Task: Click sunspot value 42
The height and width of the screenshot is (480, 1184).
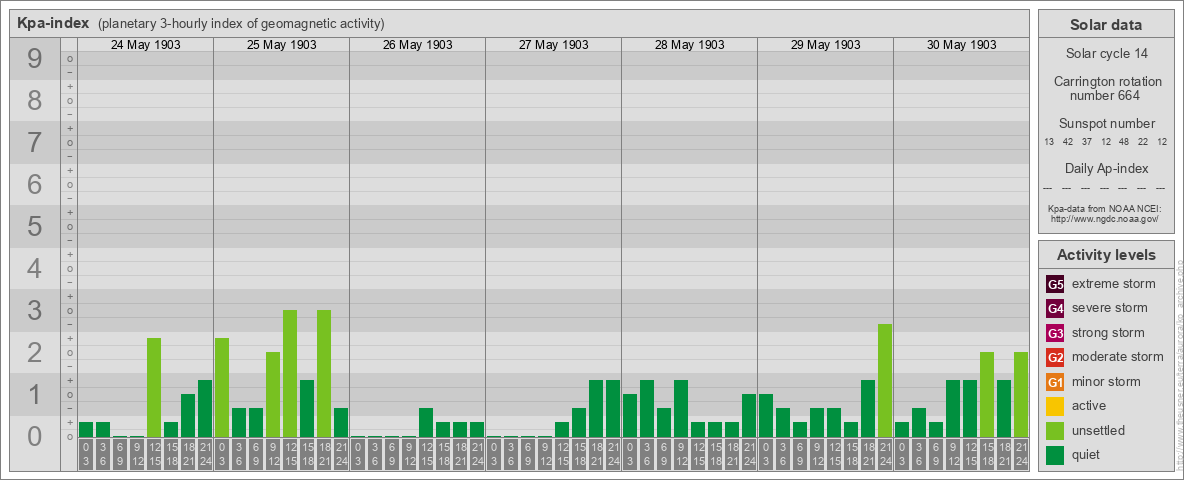Action: (x=1068, y=142)
